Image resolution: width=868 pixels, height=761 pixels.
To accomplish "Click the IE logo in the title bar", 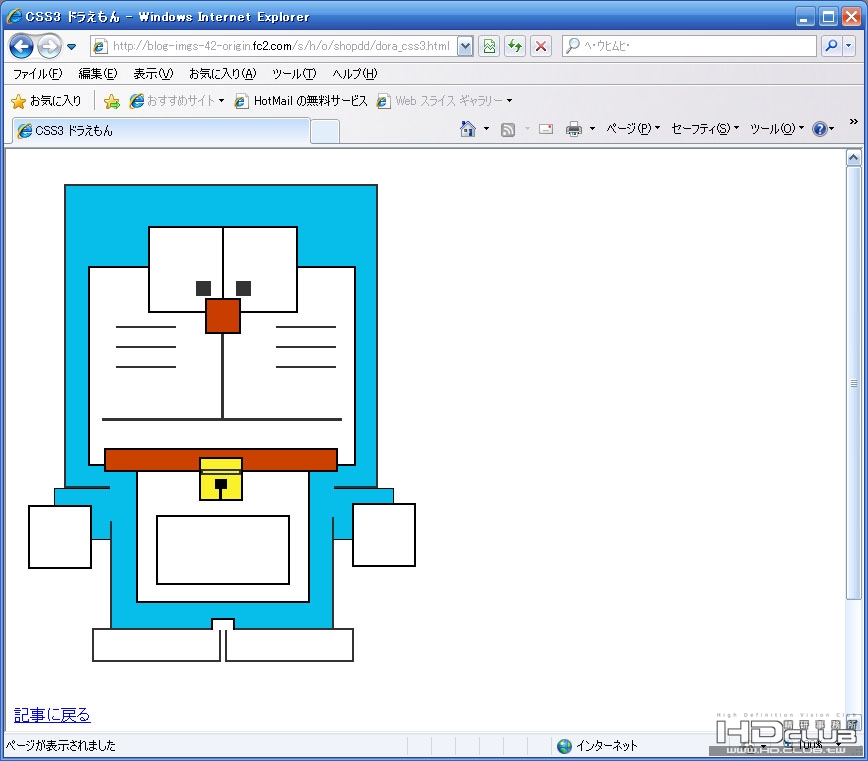I will pos(14,16).
